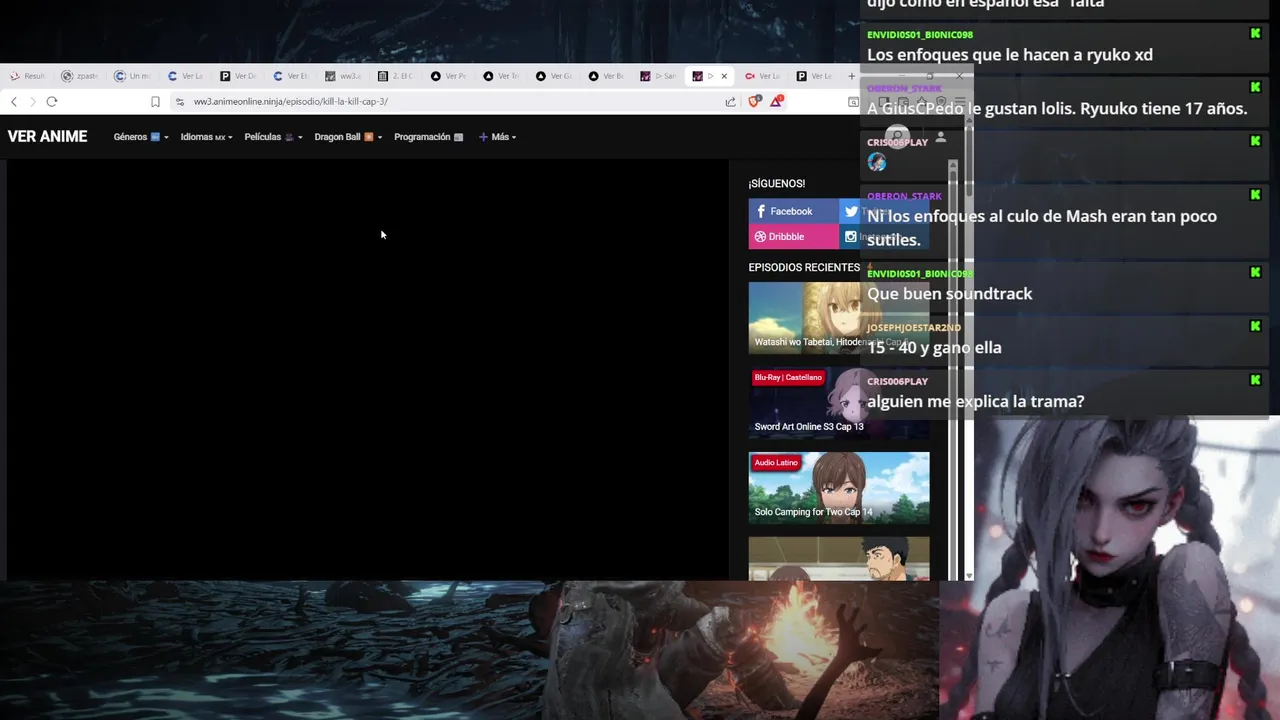The width and height of the screenshot is (1280, 720).
Task: Click the Dribbble follow button
Action: pyautogui.click(x=793, y=237)
